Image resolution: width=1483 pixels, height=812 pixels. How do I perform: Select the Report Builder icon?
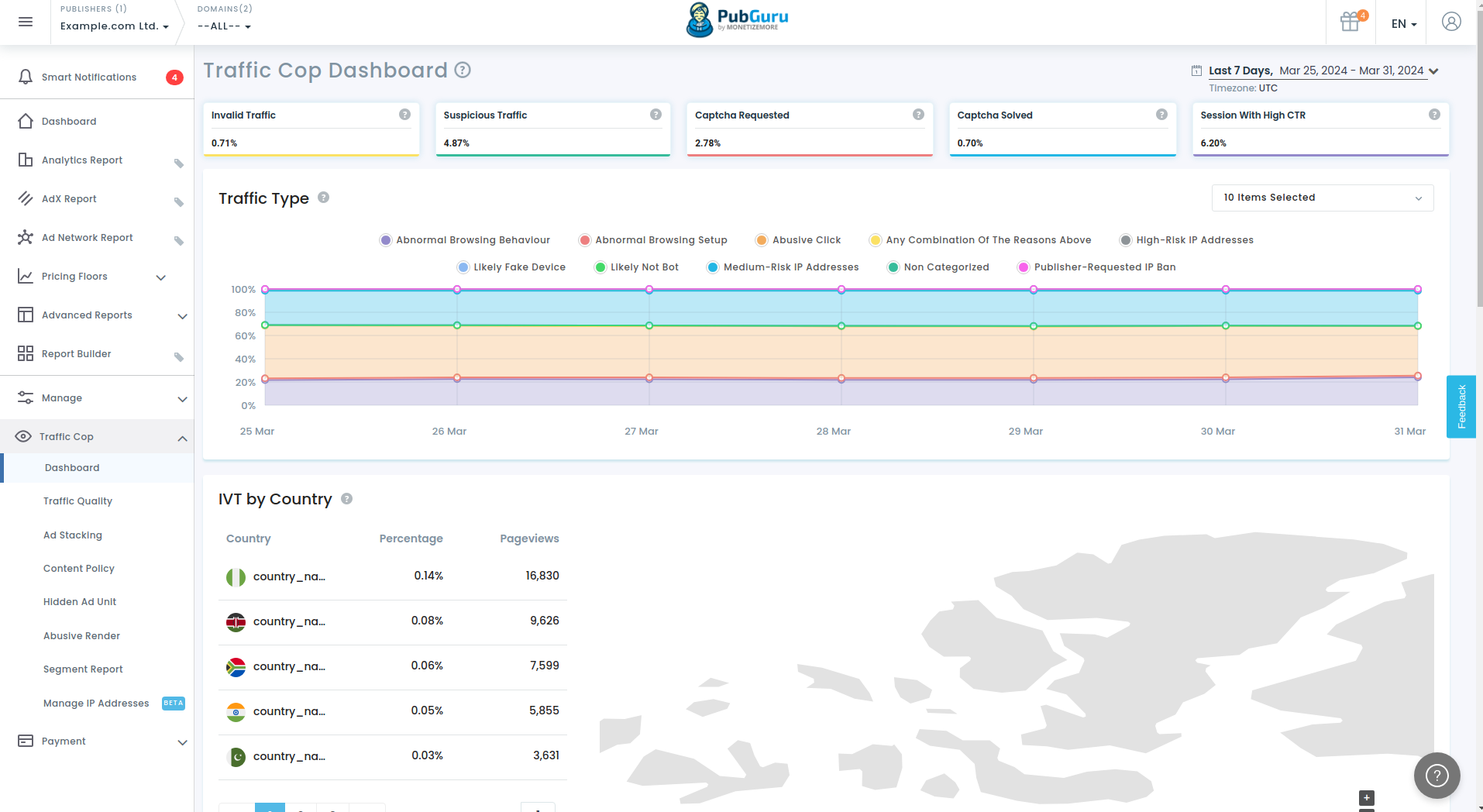point(26,353)
